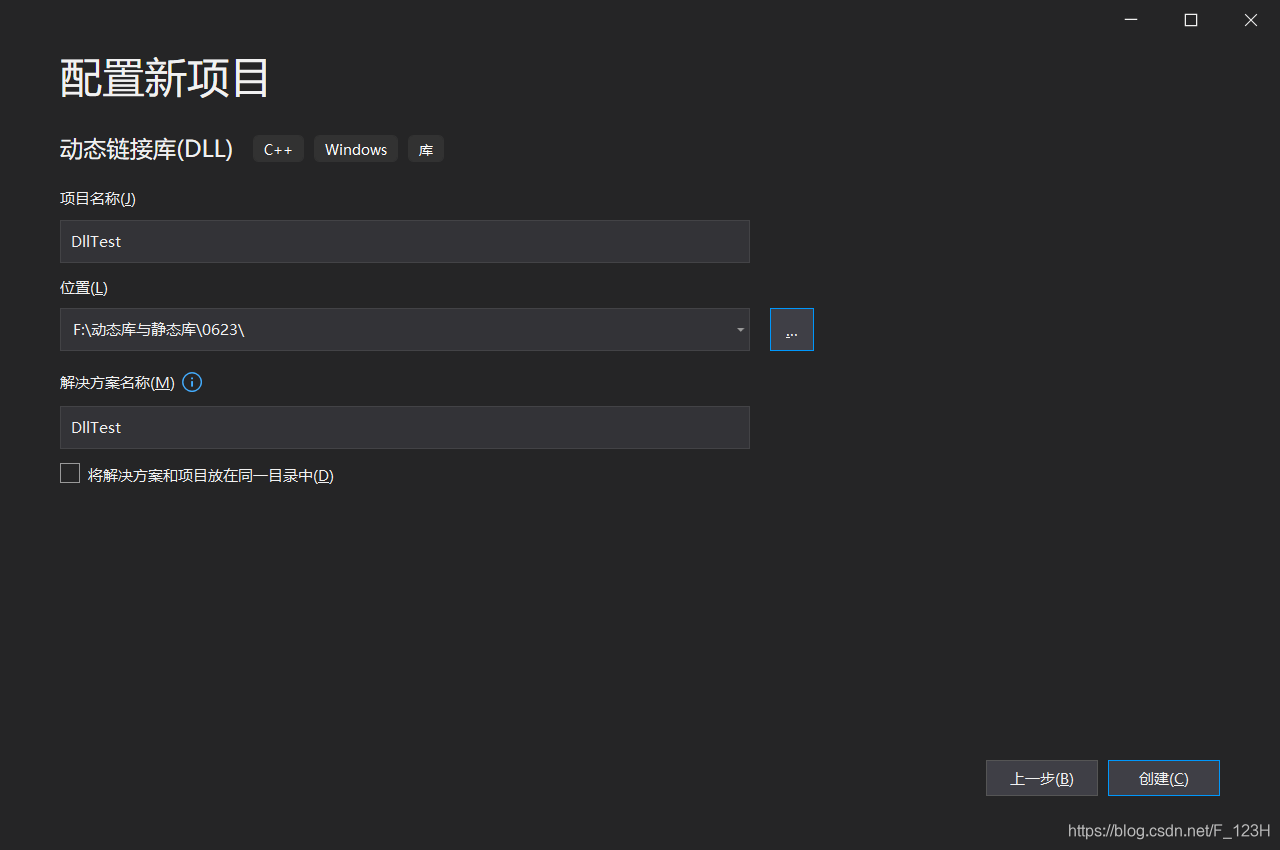Click the 解决方案名称(M) label
The image size is (1280, 850).
(x=118, y=383)
